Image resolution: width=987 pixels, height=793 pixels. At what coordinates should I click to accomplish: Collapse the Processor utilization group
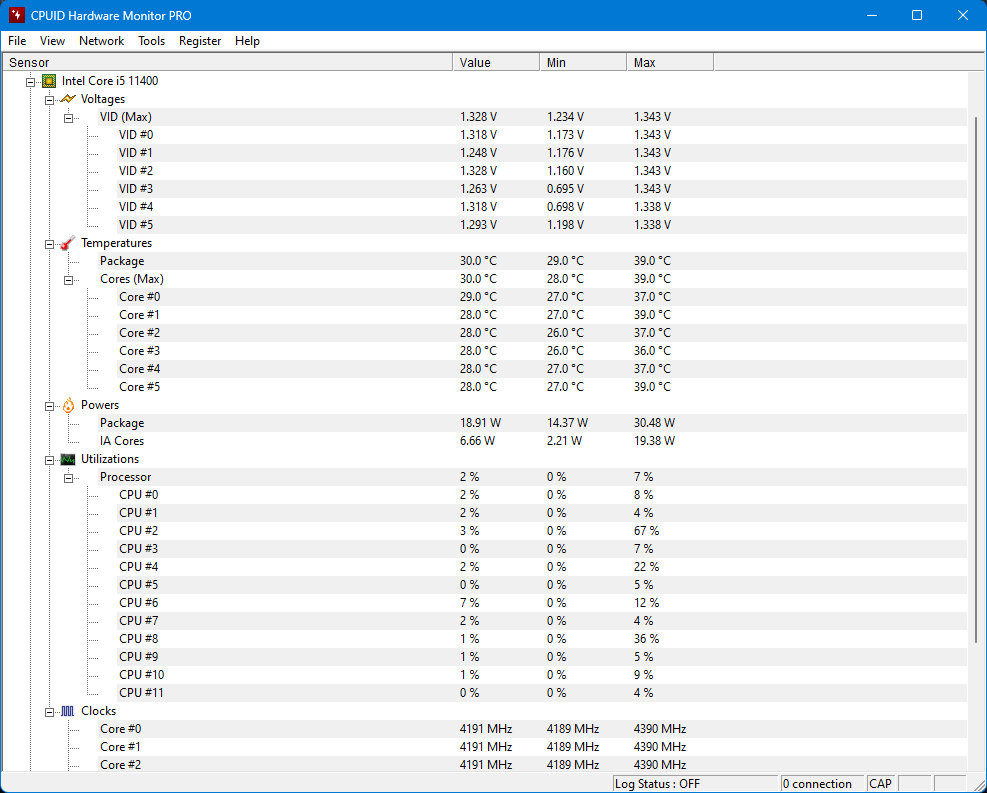68,478
